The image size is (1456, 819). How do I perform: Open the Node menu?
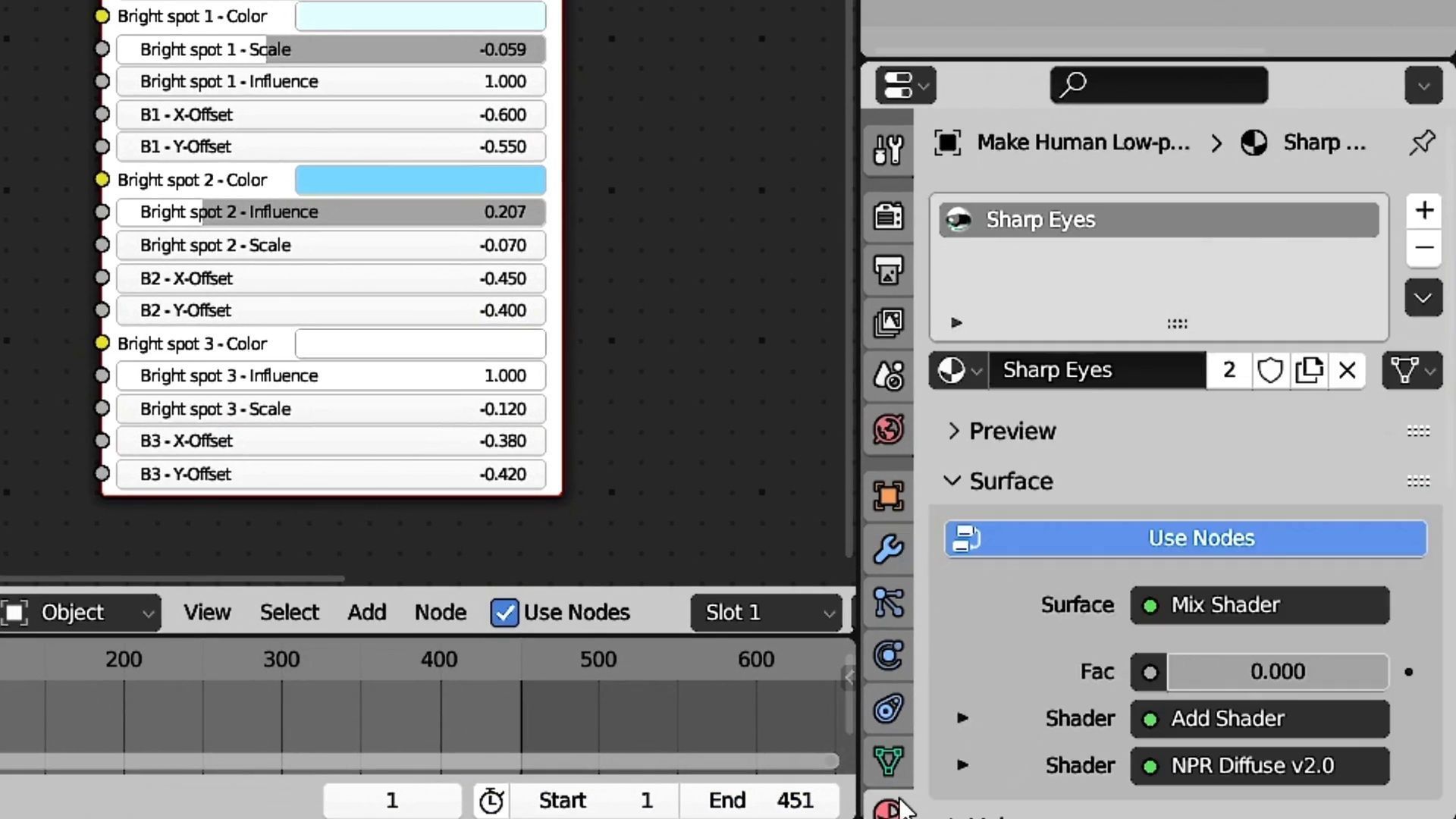[x=440, y=613]
